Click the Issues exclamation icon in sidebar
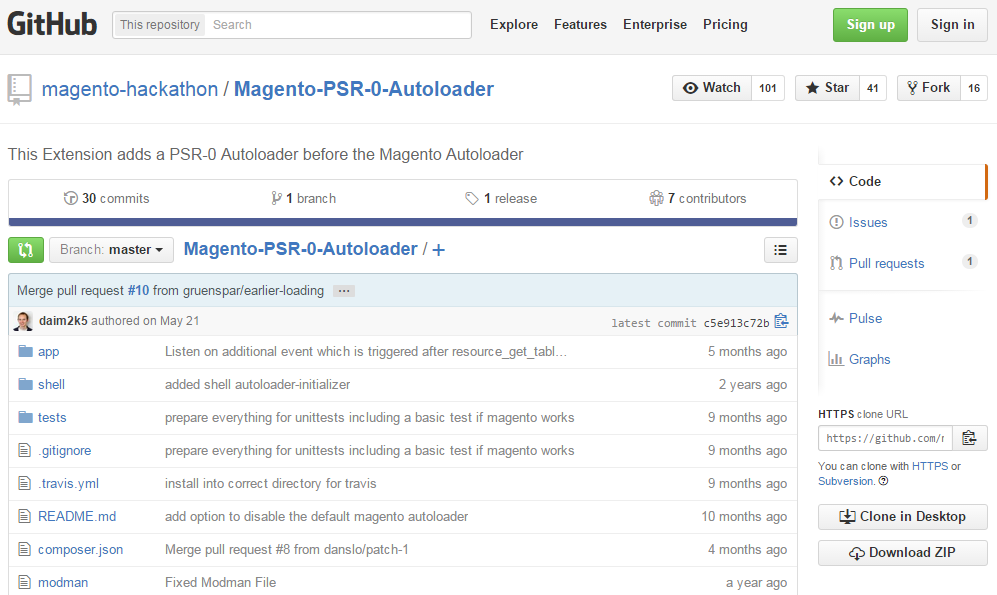The height and width of the screenshot is (595, 997). pyautogui.click(x=836, y=222)
